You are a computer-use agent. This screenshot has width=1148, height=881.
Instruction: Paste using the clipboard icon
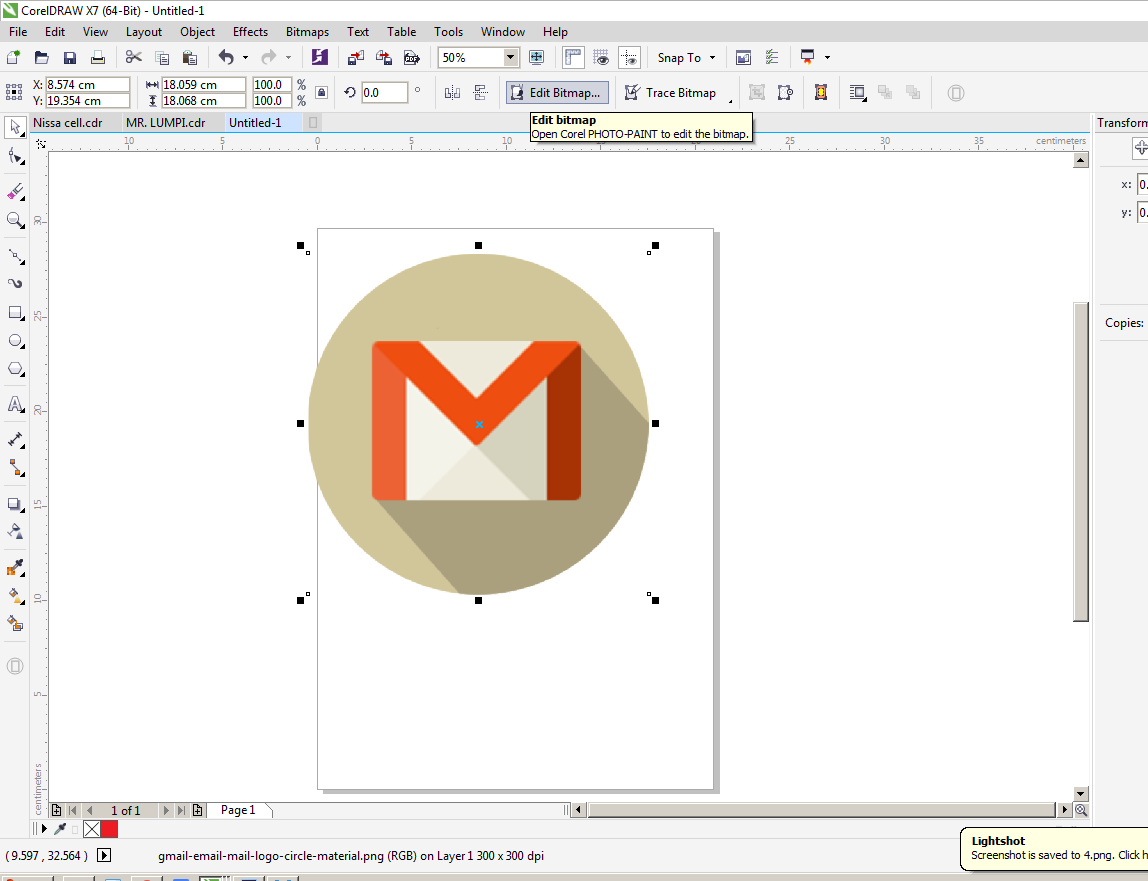190,57
